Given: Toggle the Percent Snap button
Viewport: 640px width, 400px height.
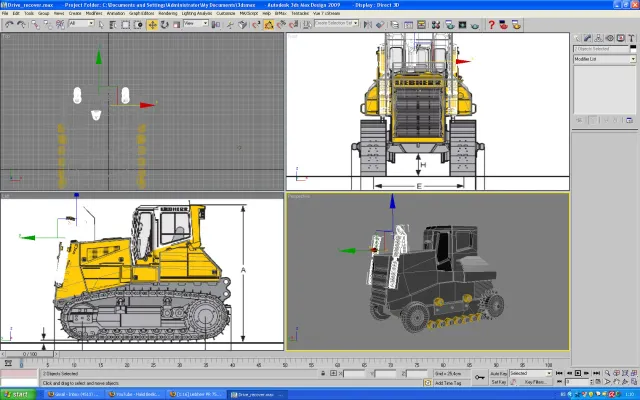Looking at the screenshot, I should (x=281, y=25).
